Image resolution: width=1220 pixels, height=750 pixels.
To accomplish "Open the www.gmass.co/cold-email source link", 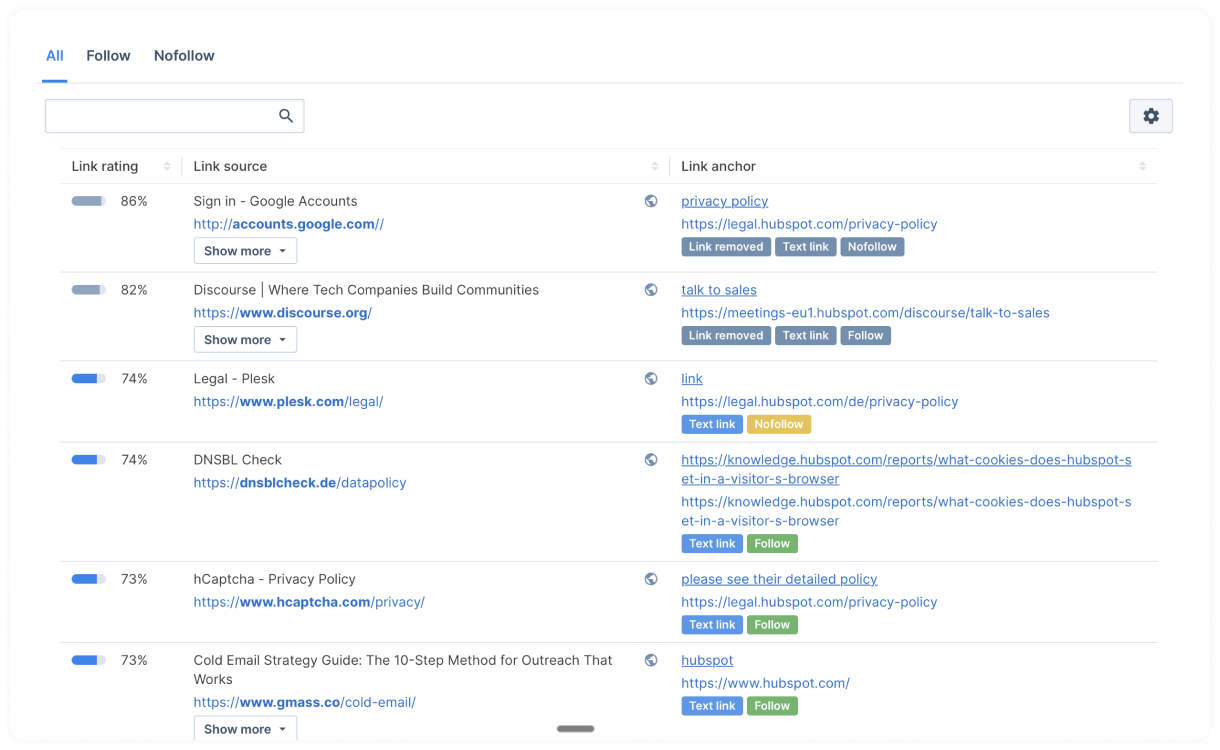I will pos(305,702).
